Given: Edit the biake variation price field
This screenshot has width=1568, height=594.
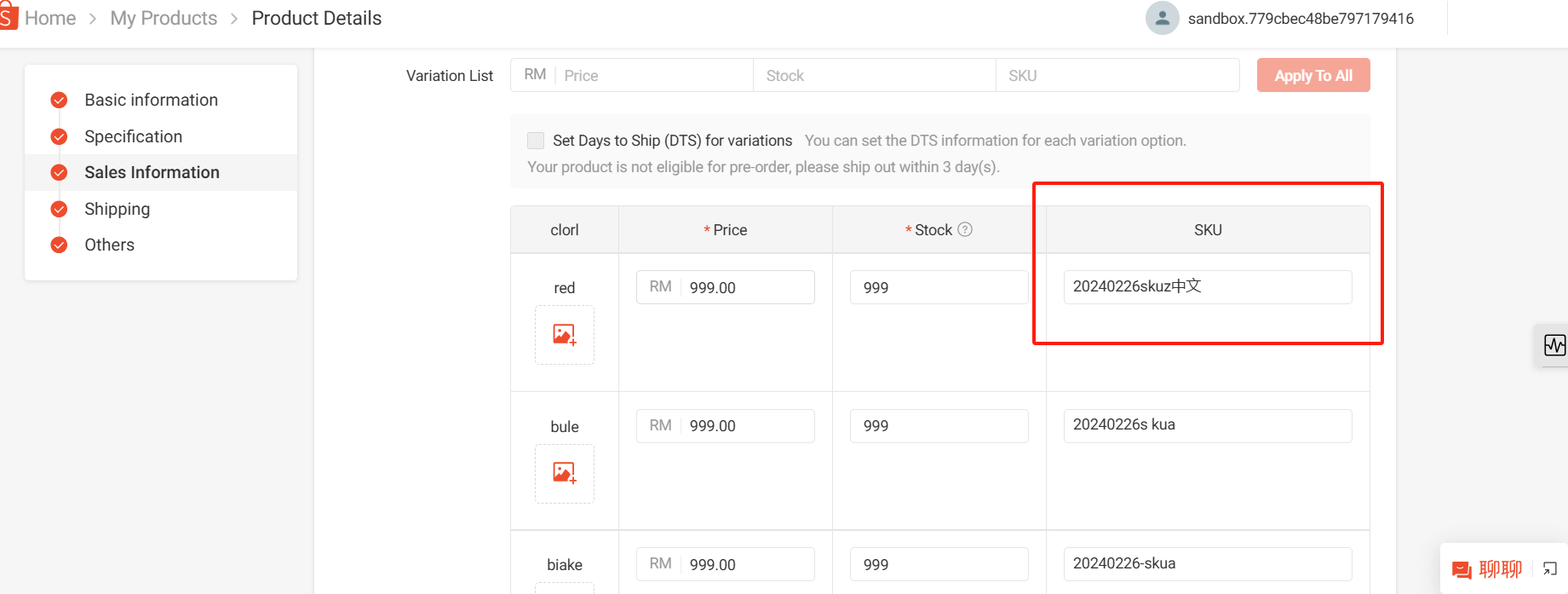Looking at the screenshot, I should point(726,564).
